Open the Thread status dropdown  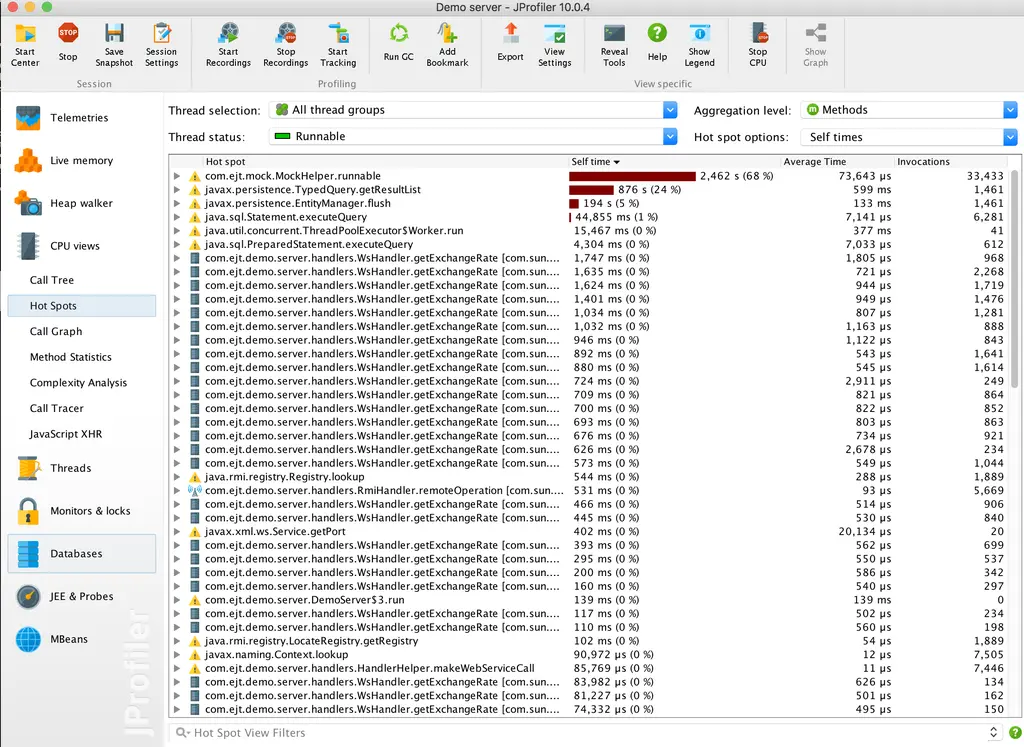coord(473,136)
